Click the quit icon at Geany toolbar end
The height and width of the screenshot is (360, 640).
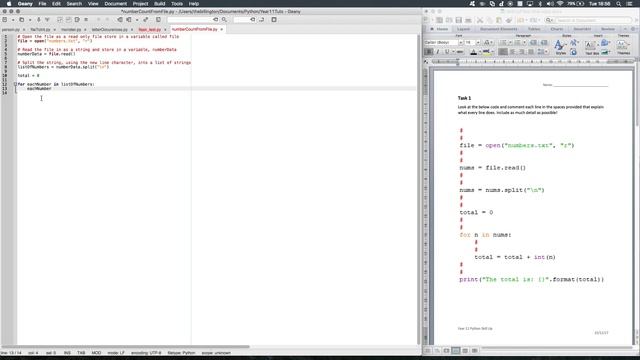click(x=274, y=20)
